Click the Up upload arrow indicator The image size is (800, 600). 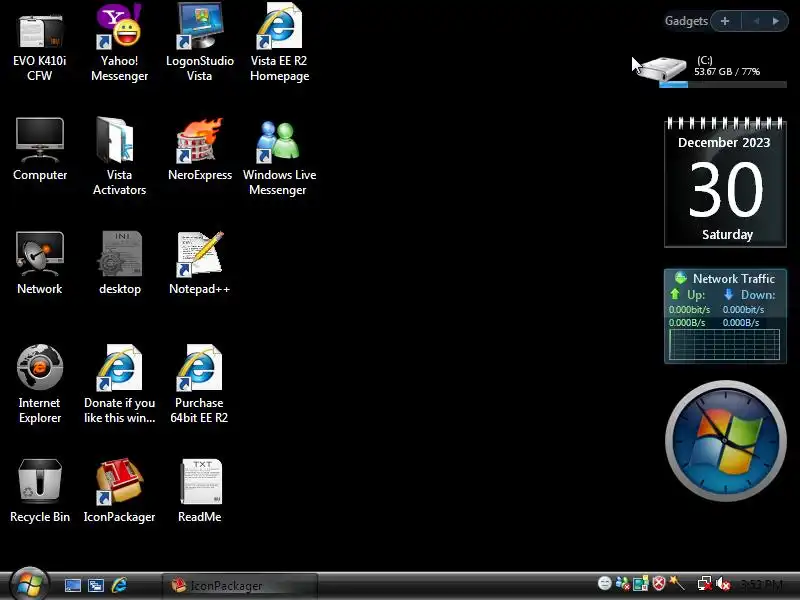(675, 294)
